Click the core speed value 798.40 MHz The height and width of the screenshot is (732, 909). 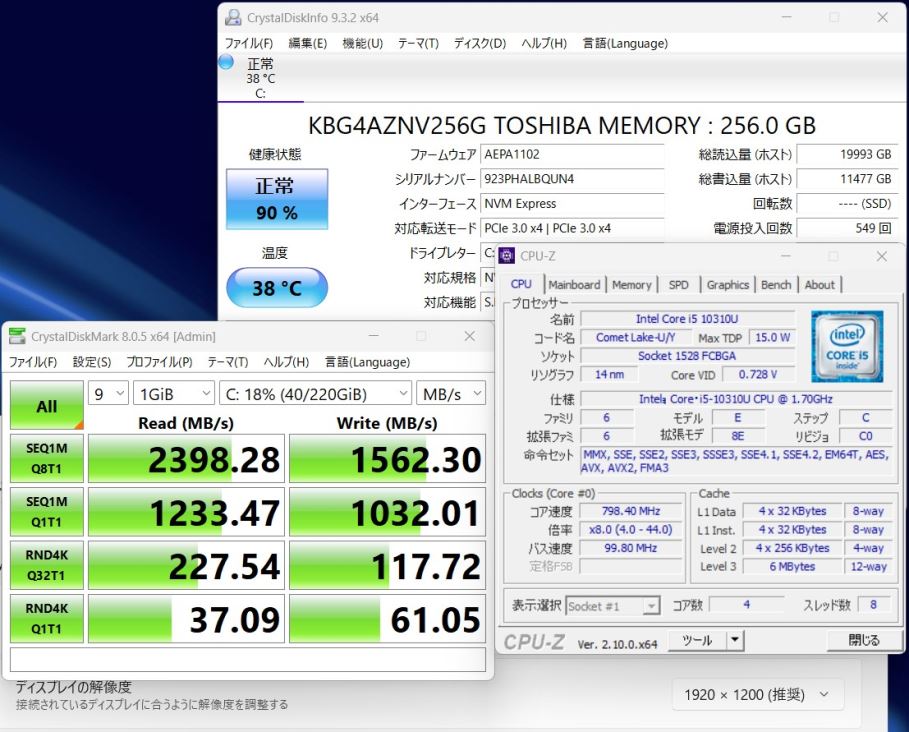(631, 511)
